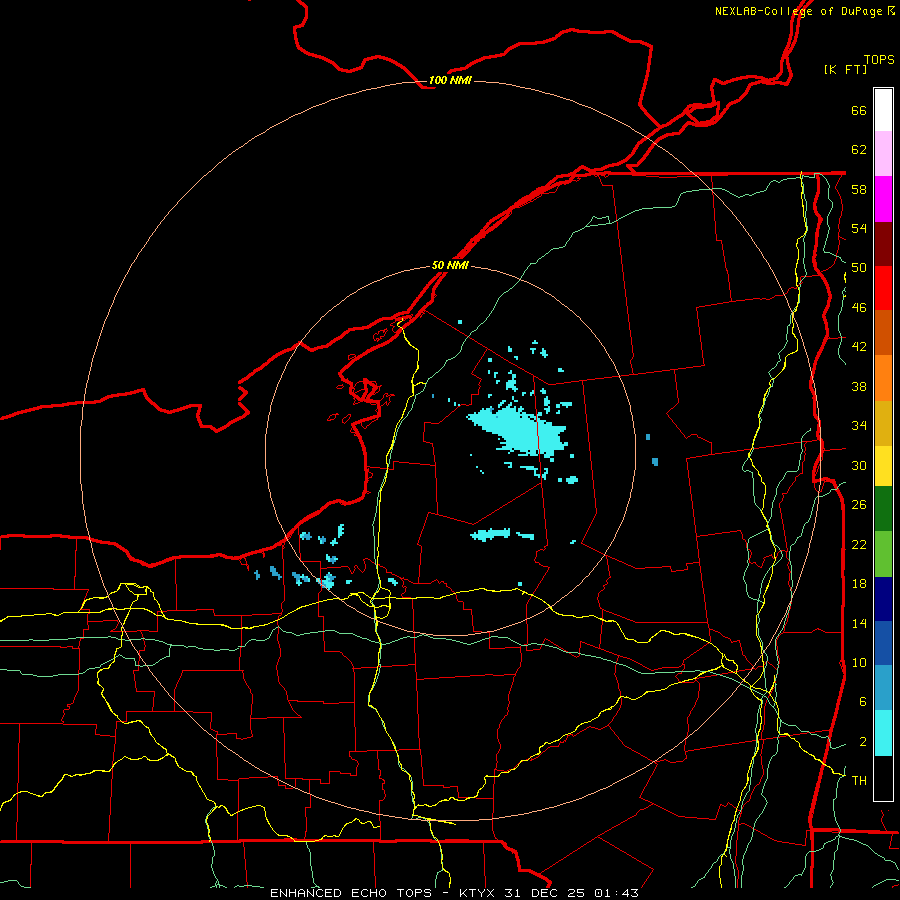This screenshot has width=900, height=900.
Task: Click the cyan 10 kft legend swatch
Action: click(x=883, y=732)
